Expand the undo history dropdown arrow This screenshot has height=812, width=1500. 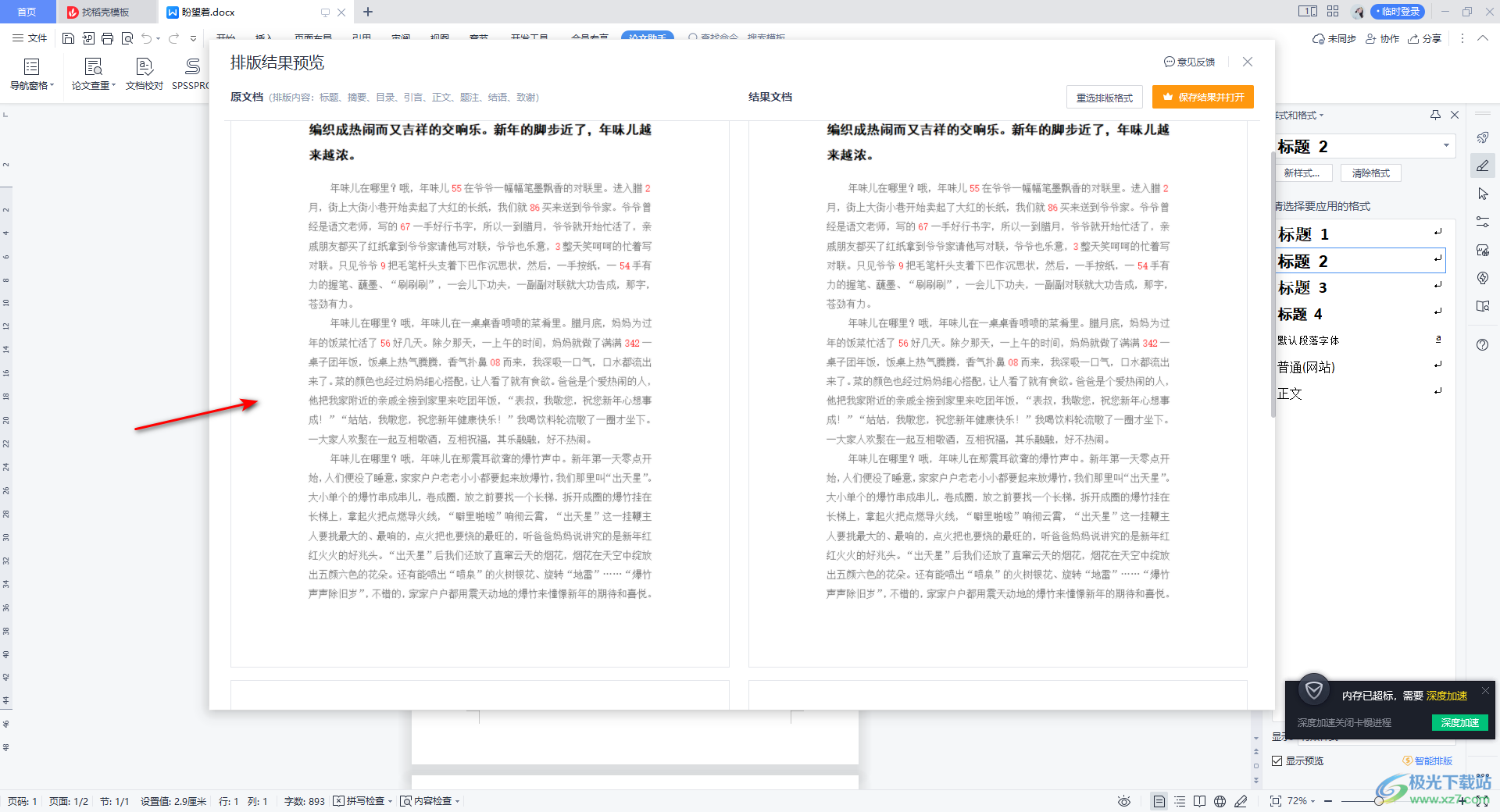(159, 38)
